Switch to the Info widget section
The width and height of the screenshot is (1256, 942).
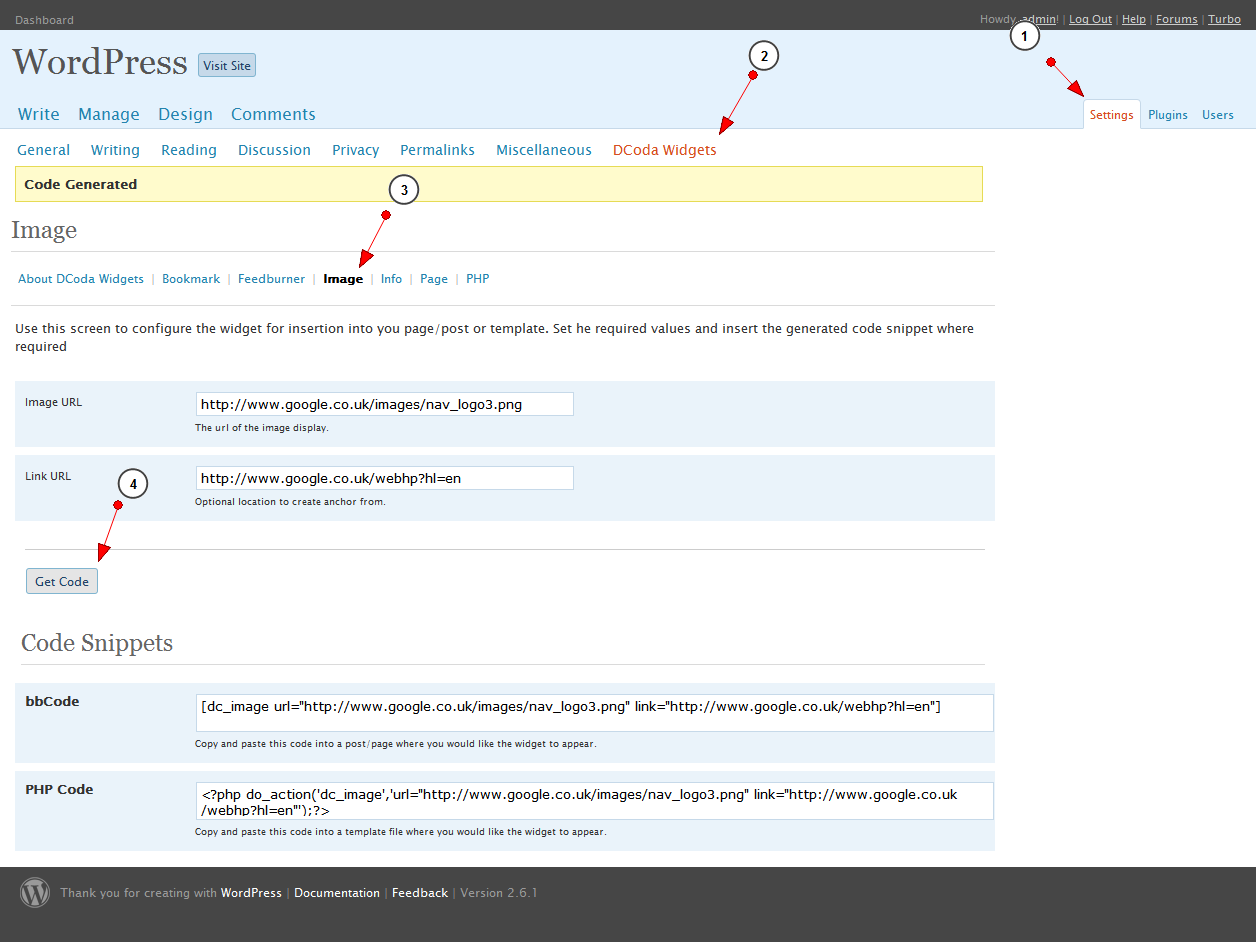[x=391, y=279]
